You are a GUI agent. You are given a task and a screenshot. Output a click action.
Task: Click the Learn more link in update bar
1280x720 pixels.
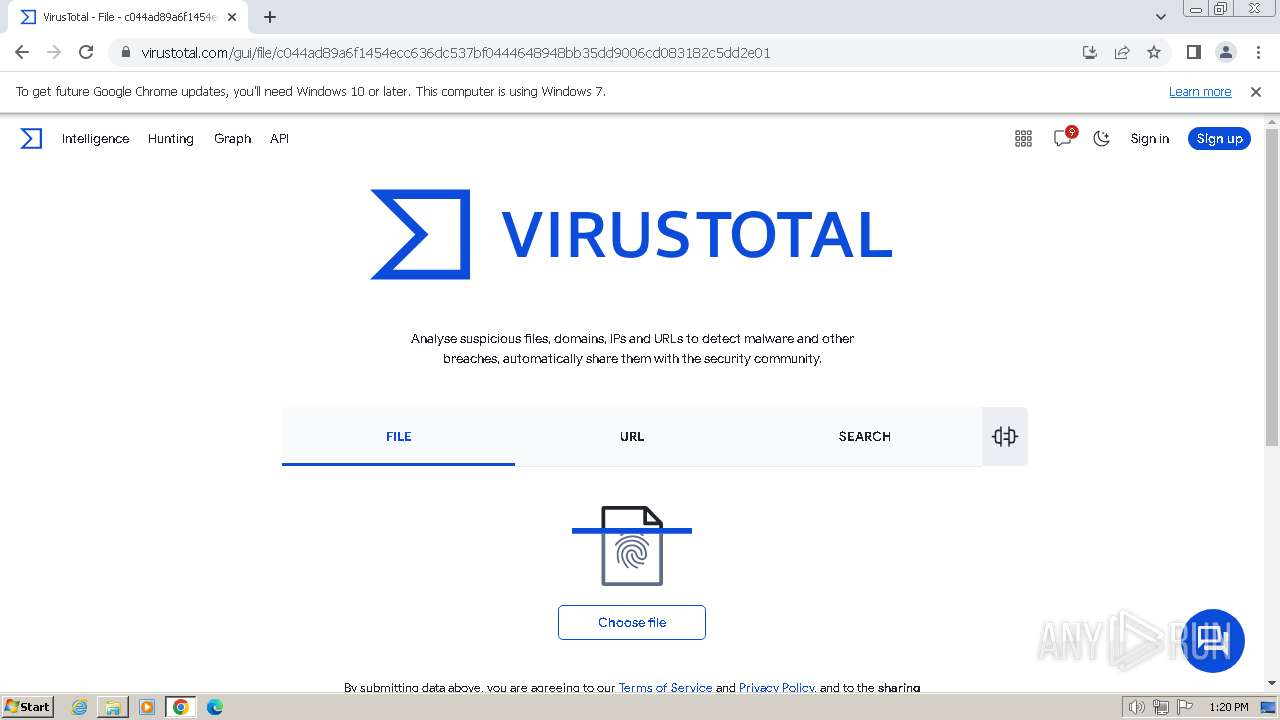[1200, 92]
